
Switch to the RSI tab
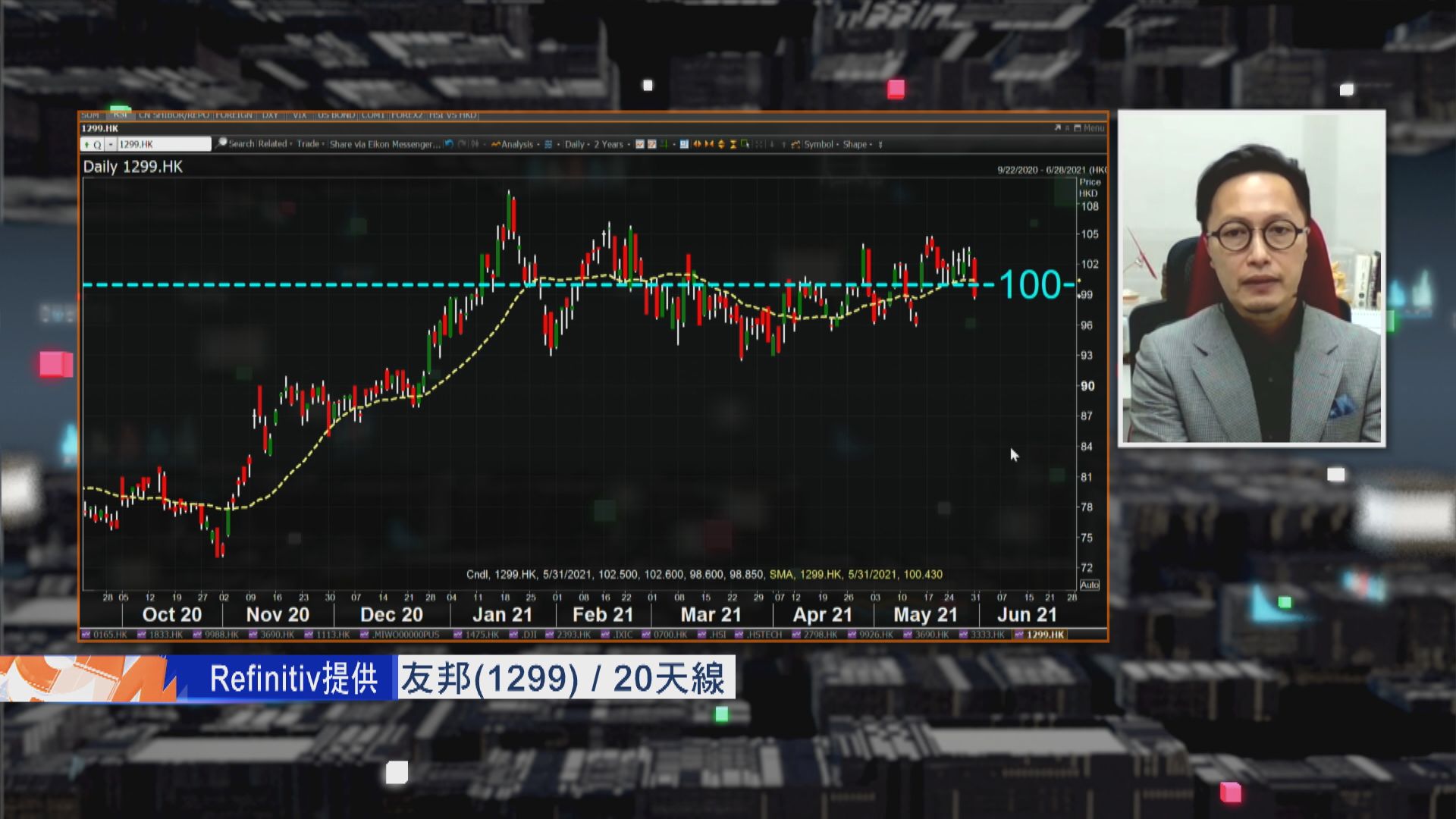click(119, 115)
